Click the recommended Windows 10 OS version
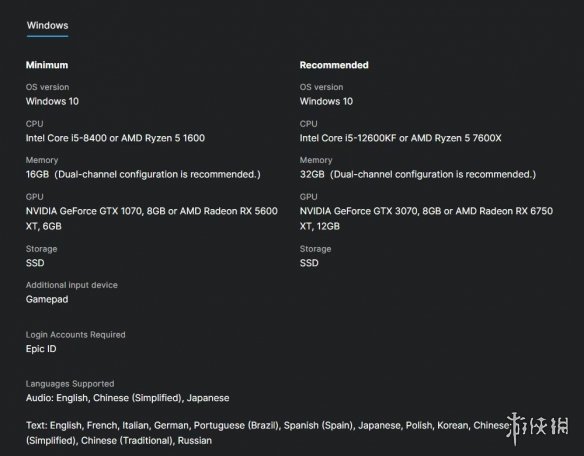 326,101
